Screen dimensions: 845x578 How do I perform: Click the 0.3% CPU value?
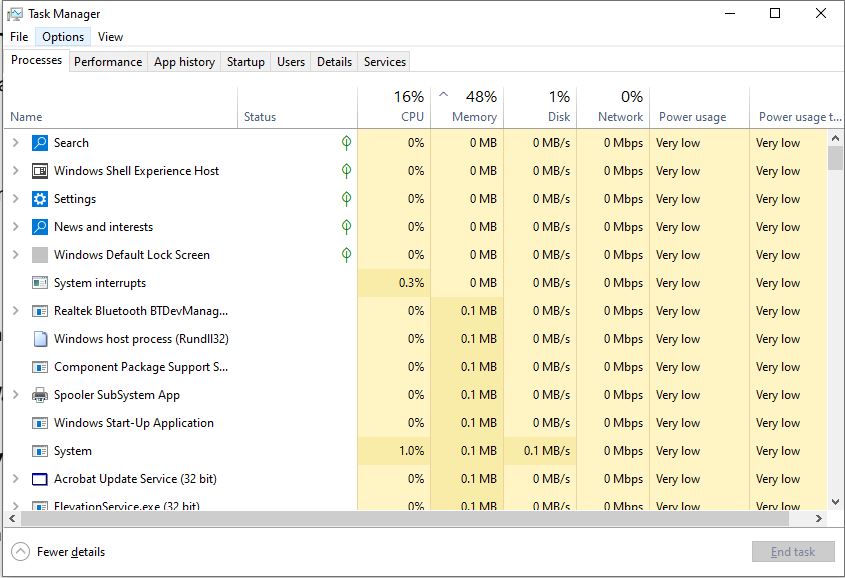[x=411, y=283]
